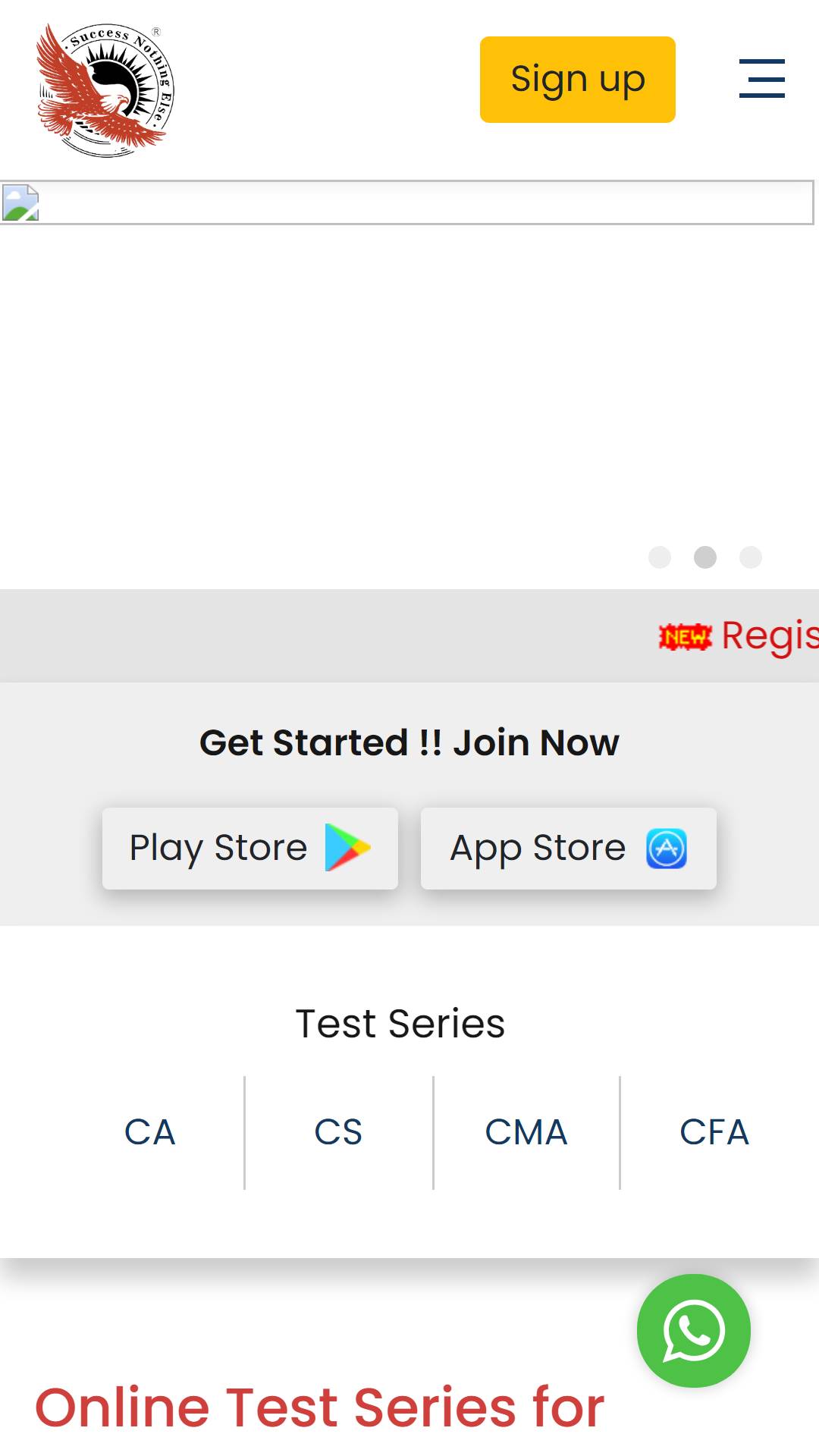
Task: Open the CA test series tab
Action: click(x=150, y=1132)
